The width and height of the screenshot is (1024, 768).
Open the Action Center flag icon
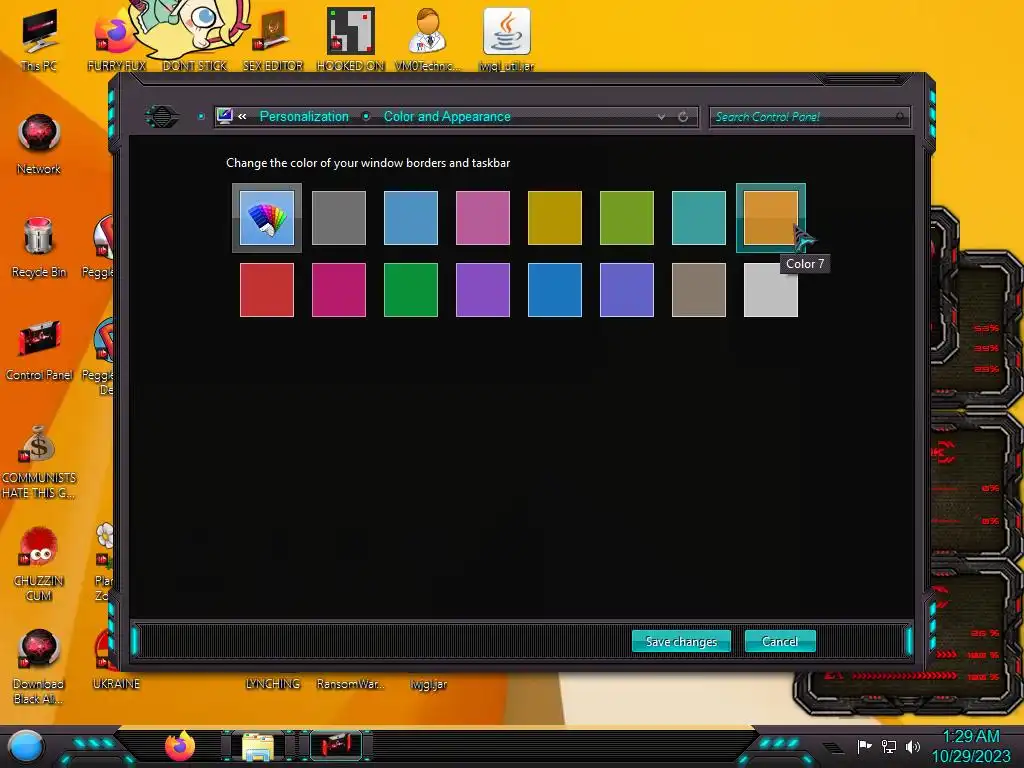pyautogui.click(x=865, y=746)
